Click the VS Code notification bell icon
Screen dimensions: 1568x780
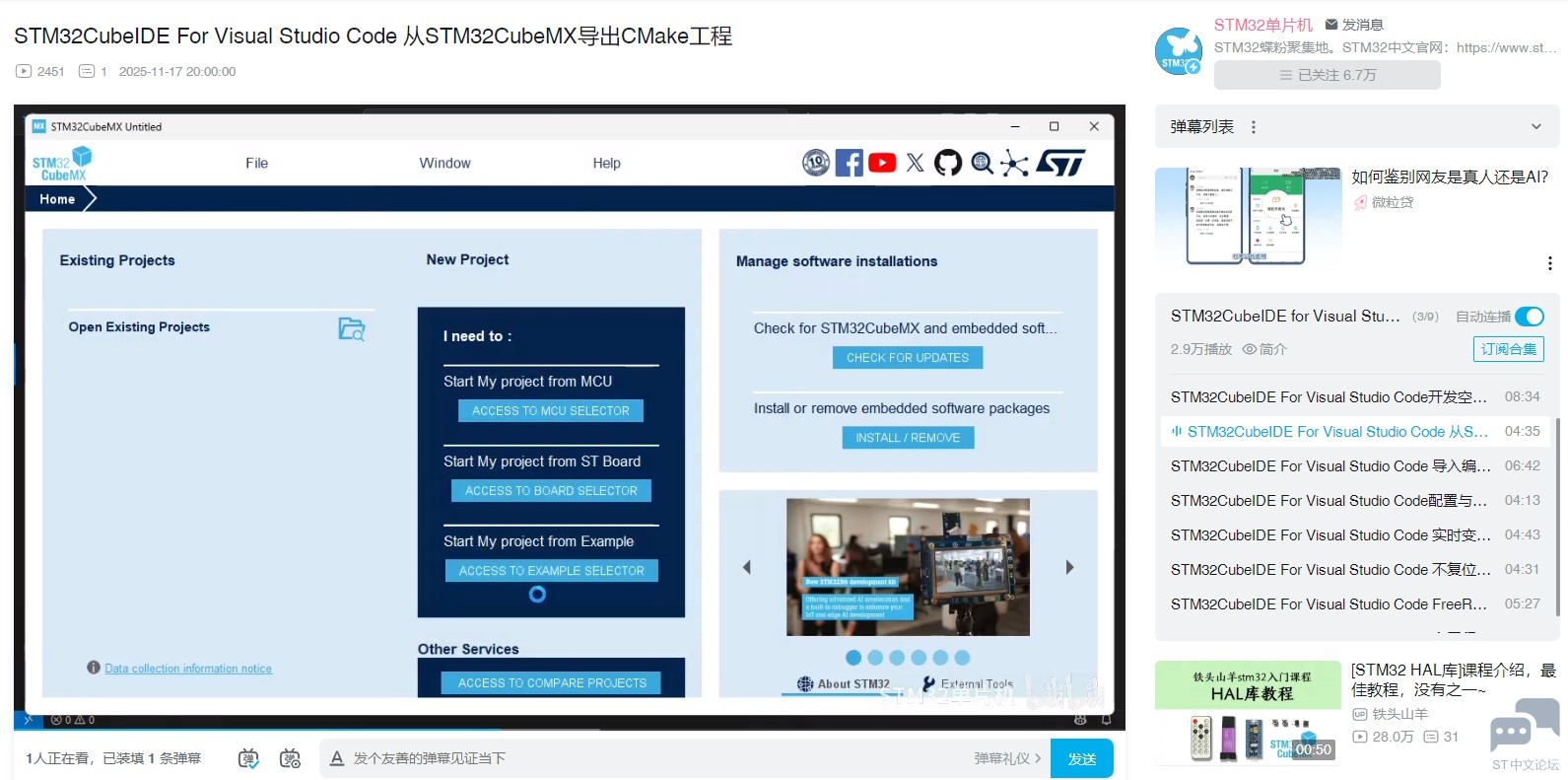point(1107,720)
